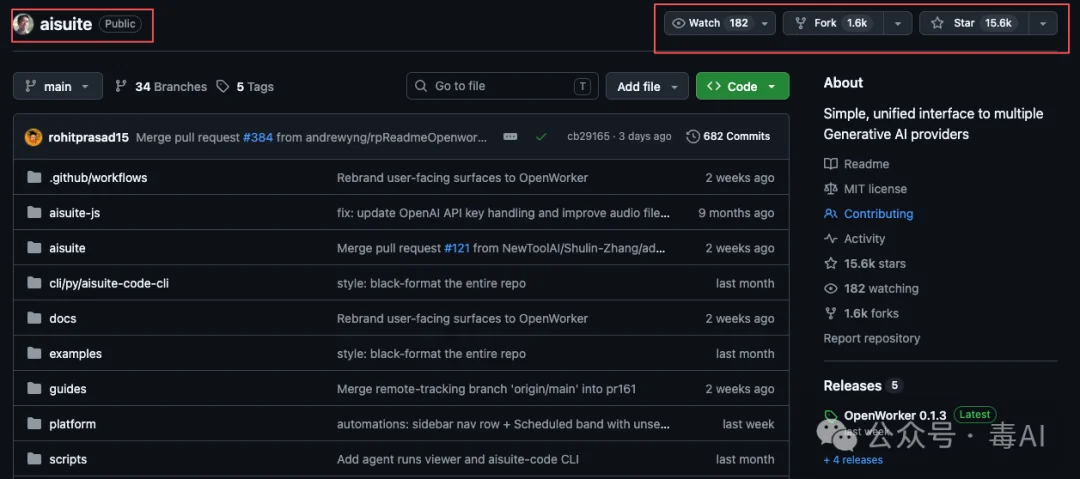Open the aisuite-js folder
This screenshot has width=1080, height=479.
[74, 213]
